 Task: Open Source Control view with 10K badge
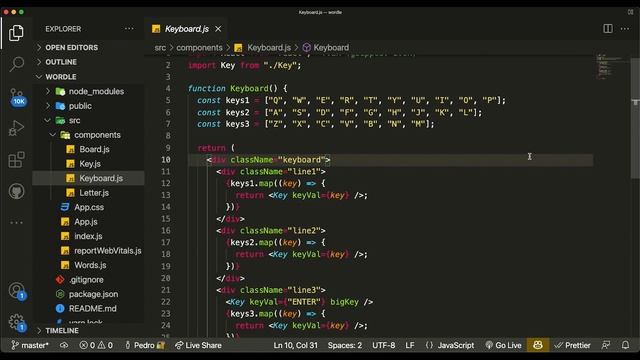click(x=17, y=97)
